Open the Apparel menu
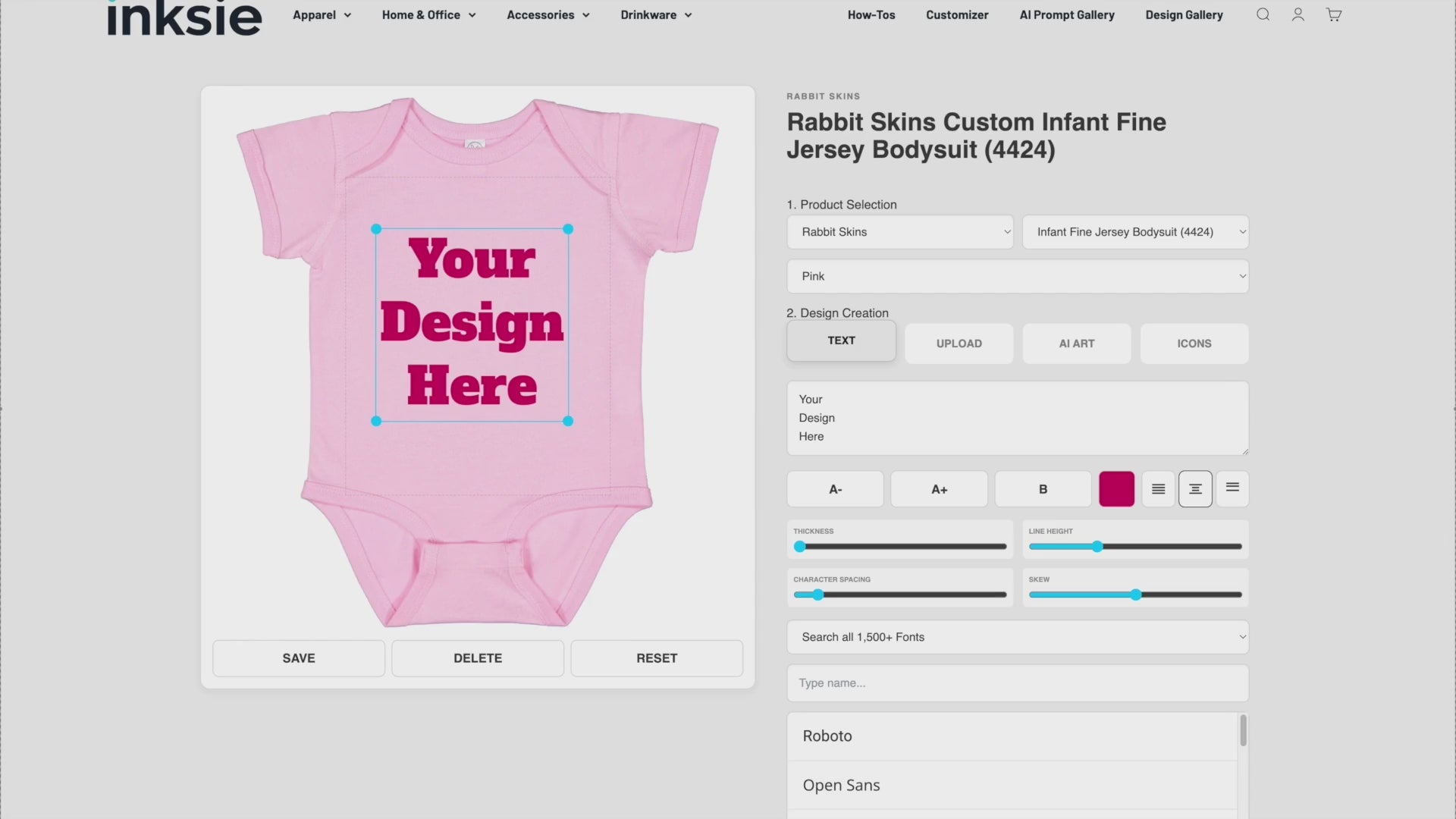Viewport: 1456px width, 819px height. (322, 15)
